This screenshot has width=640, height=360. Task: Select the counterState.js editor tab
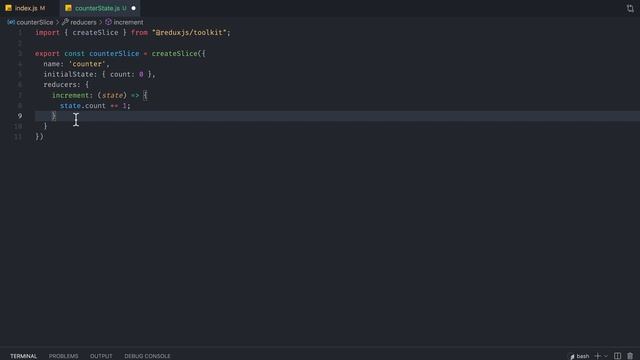coord(100,8)
